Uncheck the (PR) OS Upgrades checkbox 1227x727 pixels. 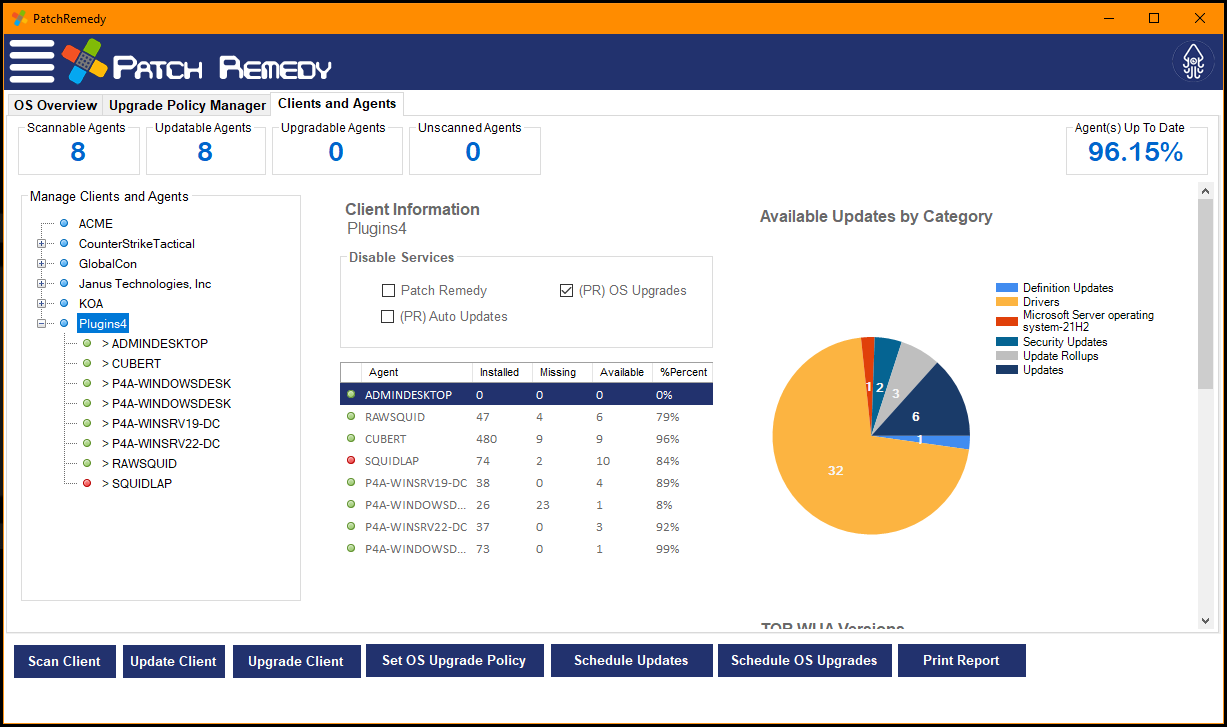point(568,290)
